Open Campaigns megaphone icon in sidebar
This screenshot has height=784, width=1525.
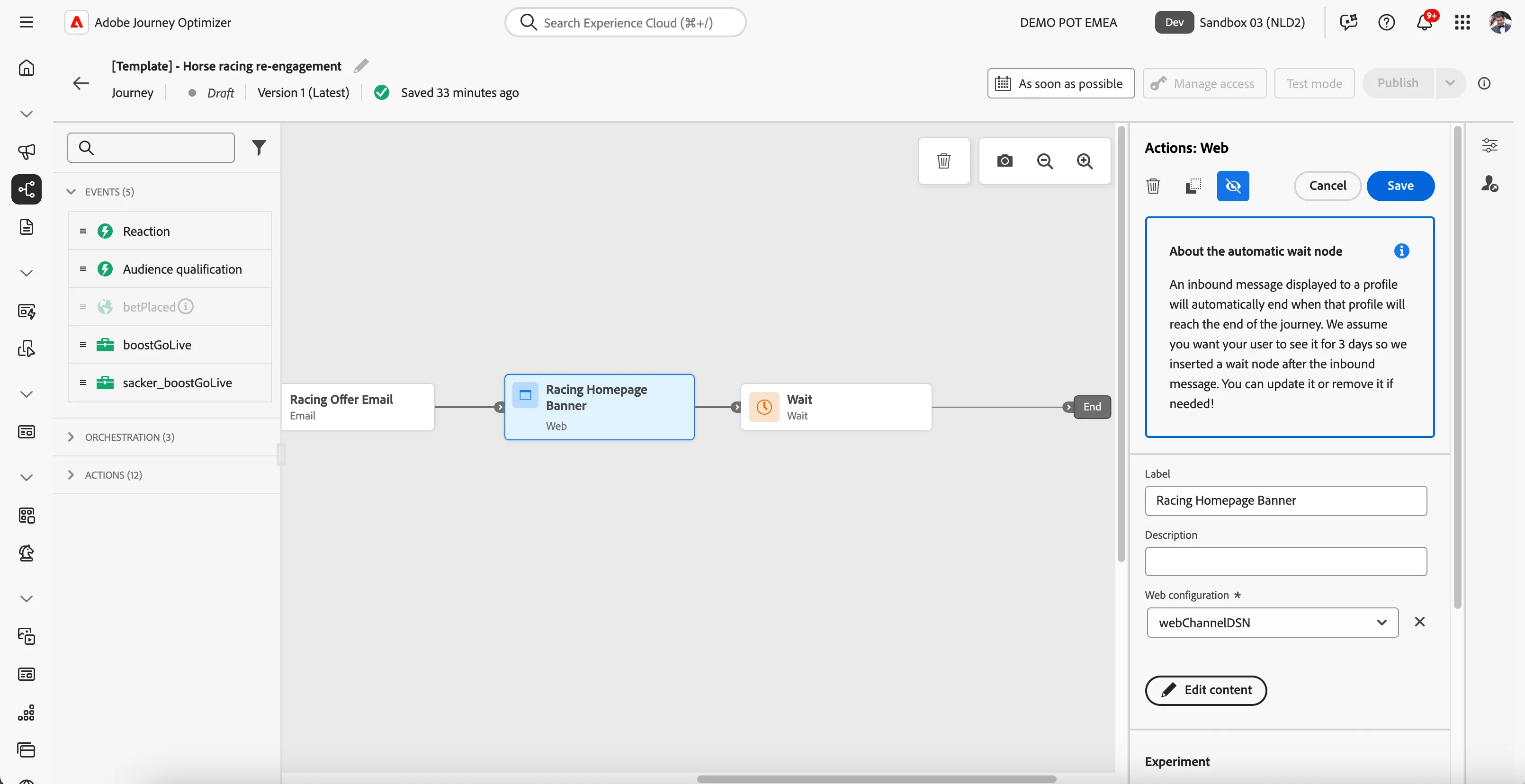click(x=26, y=151)
